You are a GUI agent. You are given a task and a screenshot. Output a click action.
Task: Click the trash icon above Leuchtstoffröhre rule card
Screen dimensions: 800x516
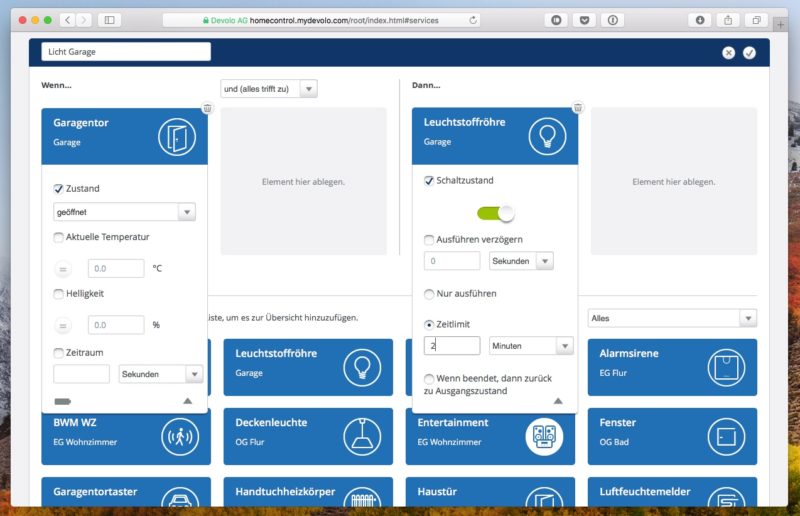point(577,108)
